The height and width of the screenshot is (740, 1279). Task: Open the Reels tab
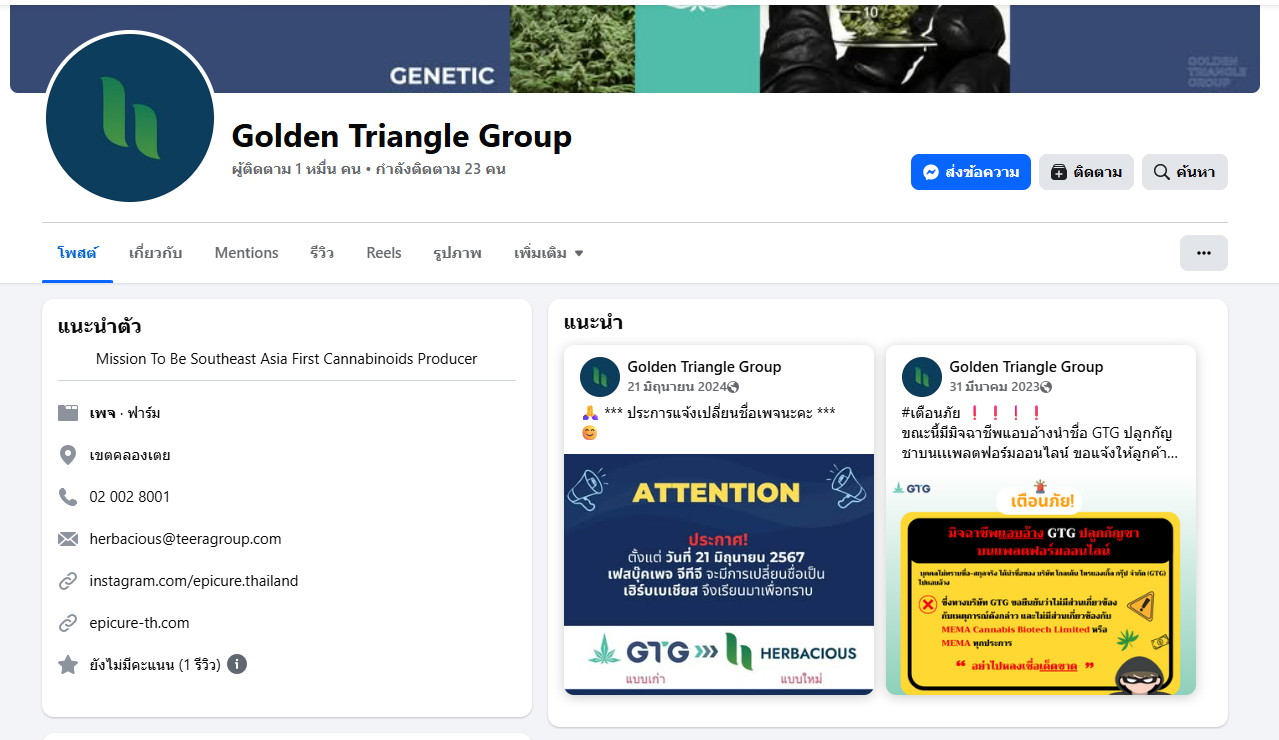pos(384,253)
